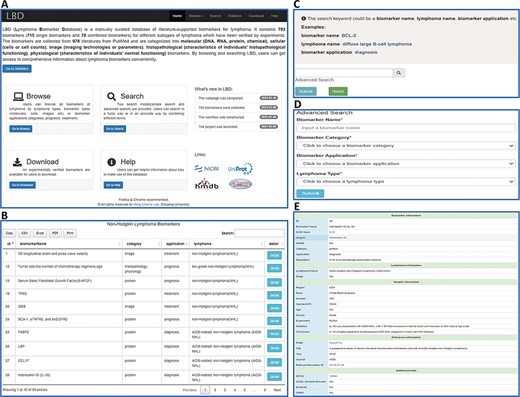The height and width of the screenshot is (397, 520).
Task: Sort table by biomarkerName column
Action: [69, 244]
